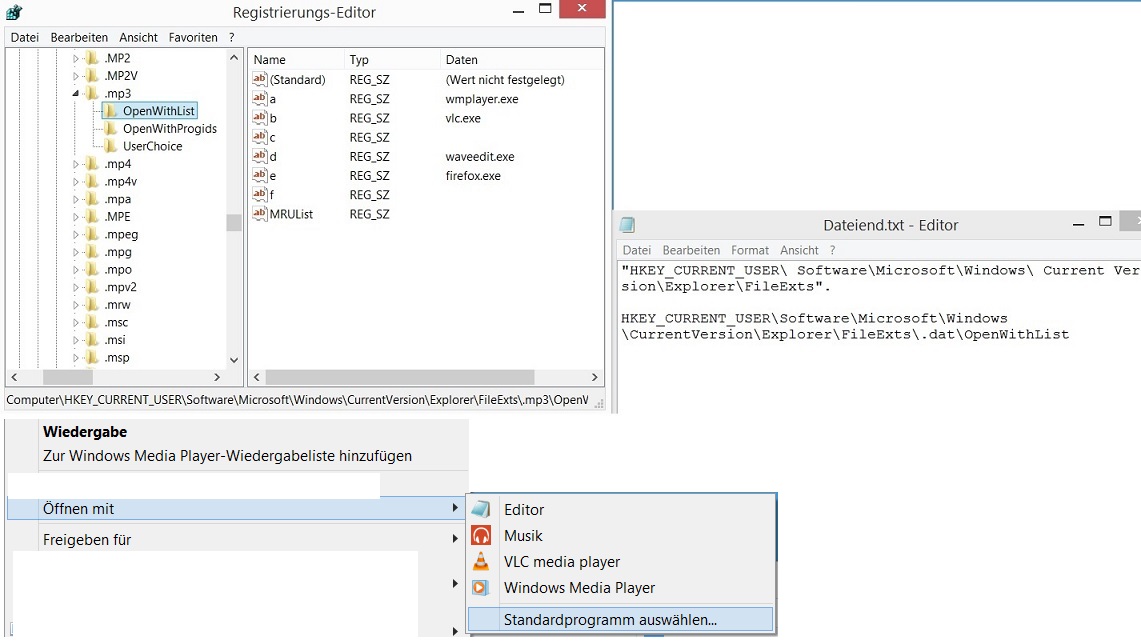Image resolution: width=1141 pixels, height=641 pixels.
Task: Click the OpenWithList folder icon
Action: (x=111, y=111)
